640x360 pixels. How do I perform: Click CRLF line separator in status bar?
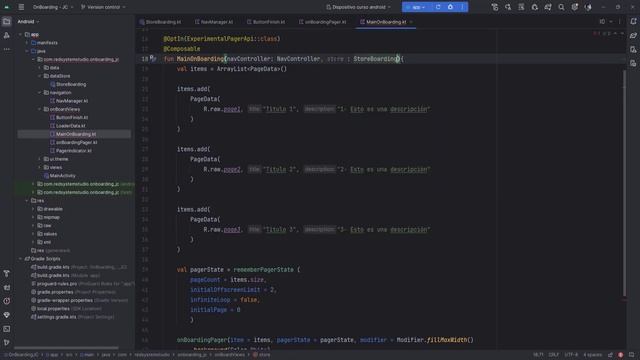(x=553, y=355)
